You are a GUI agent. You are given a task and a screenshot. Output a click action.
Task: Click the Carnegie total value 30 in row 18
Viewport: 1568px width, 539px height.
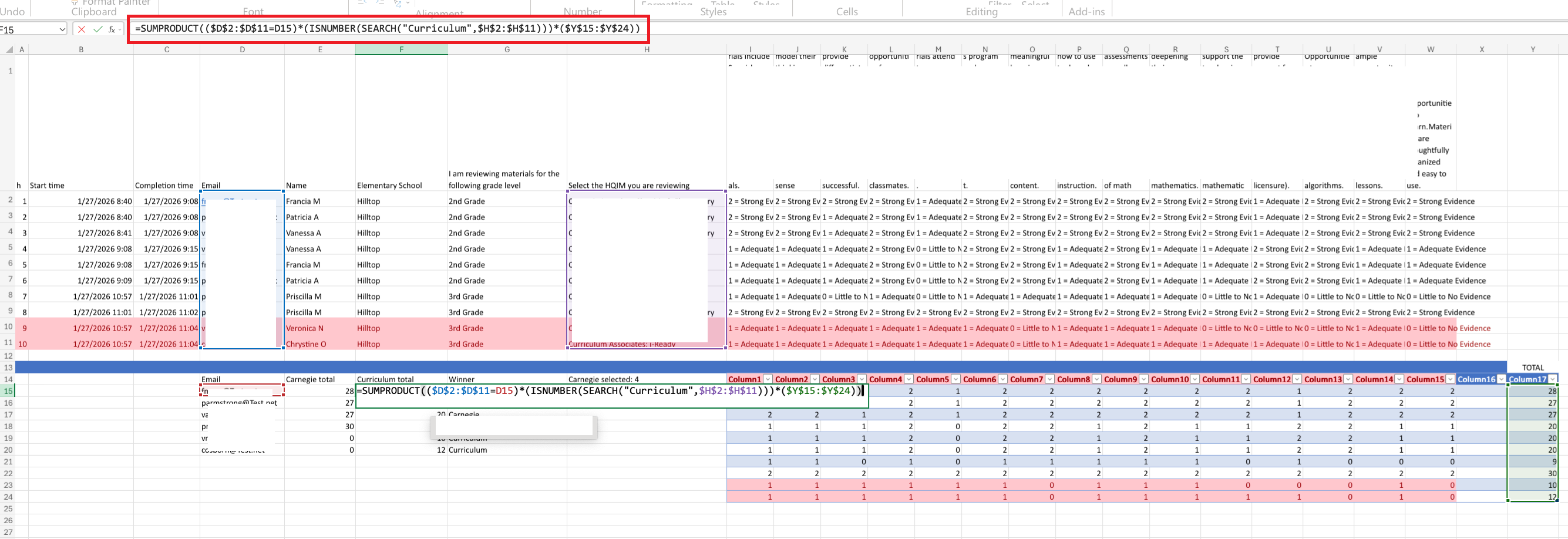coord(320,426)
